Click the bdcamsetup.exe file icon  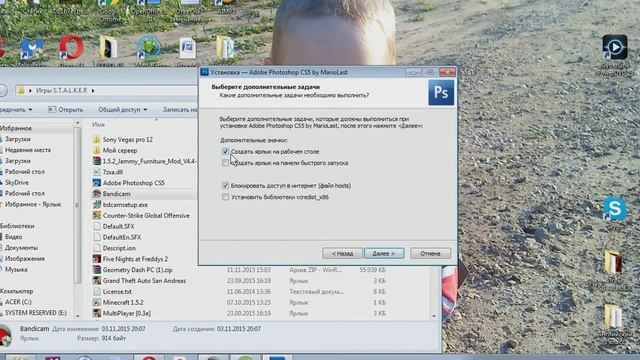click(x=97, y=204)
